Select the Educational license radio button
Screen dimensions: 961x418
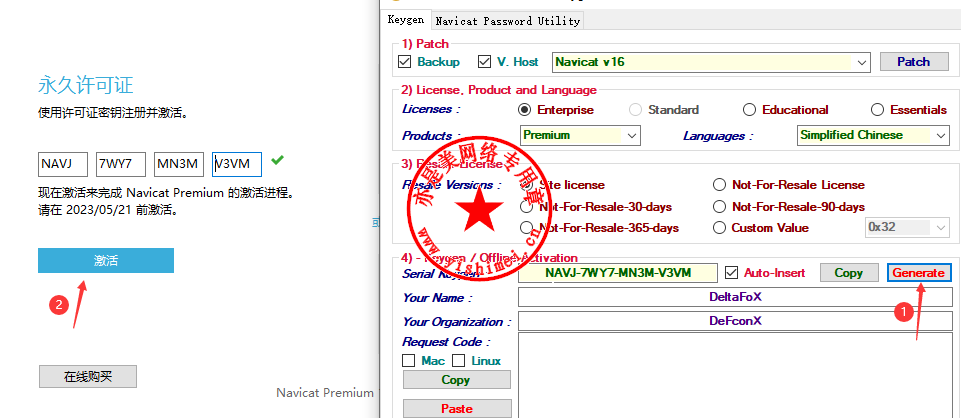[x=749, y=110]
